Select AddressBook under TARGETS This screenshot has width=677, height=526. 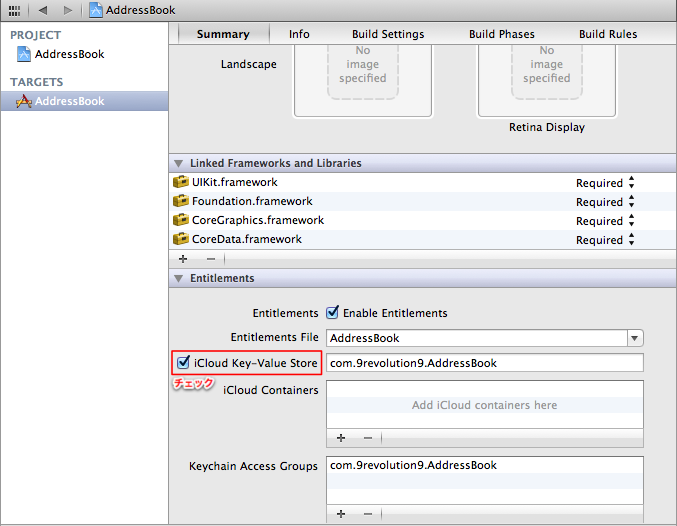coord(85,101)
